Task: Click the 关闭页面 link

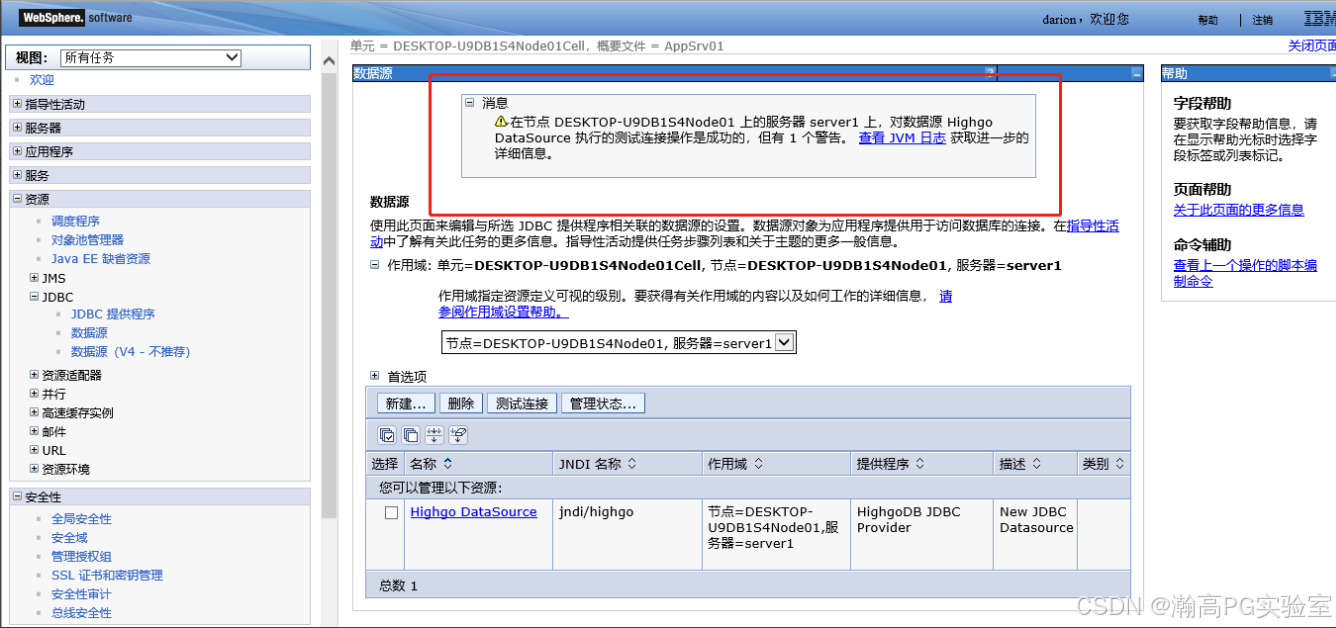Action: (1311, 46)
